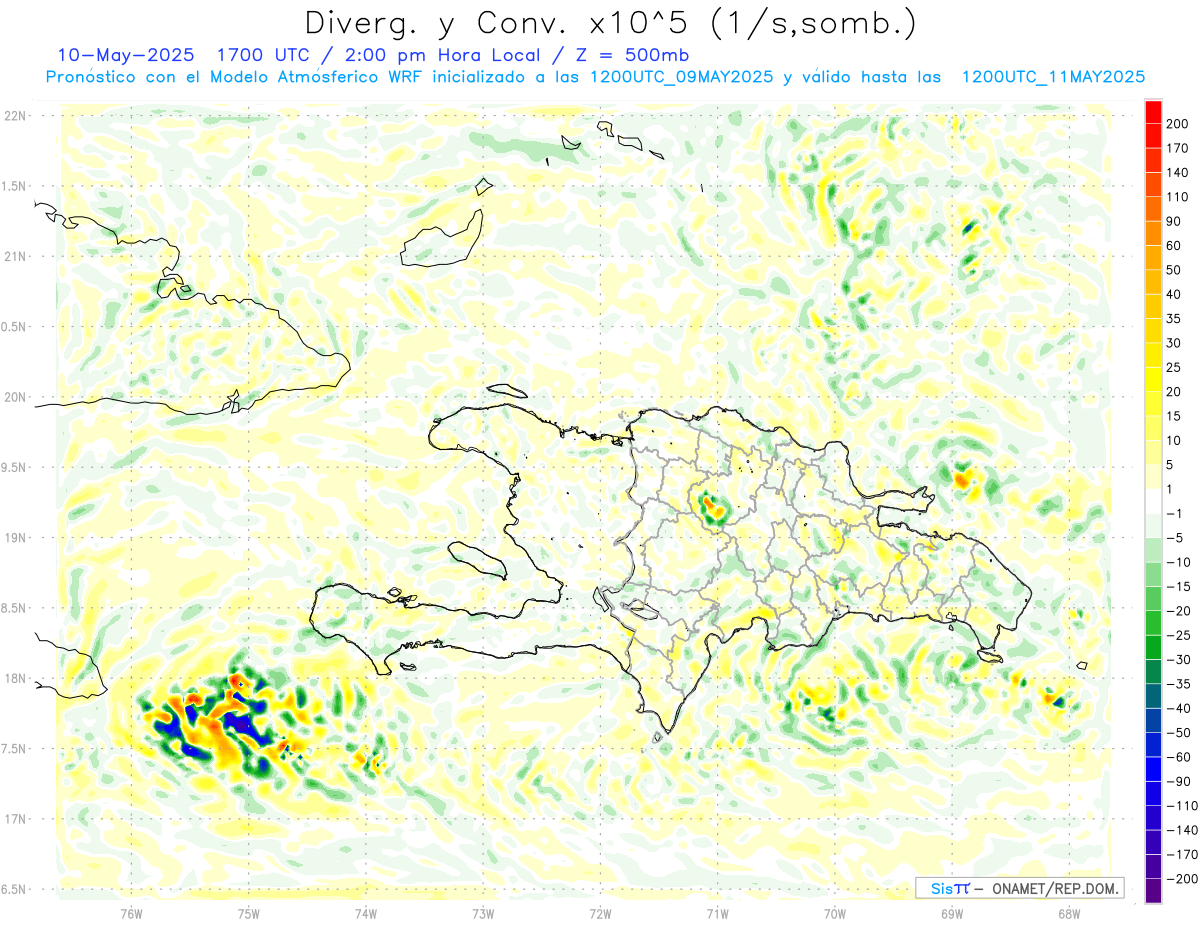Click the '70W' longitude label
This screenshot has width=1200, height=927.
coord(835,914)
